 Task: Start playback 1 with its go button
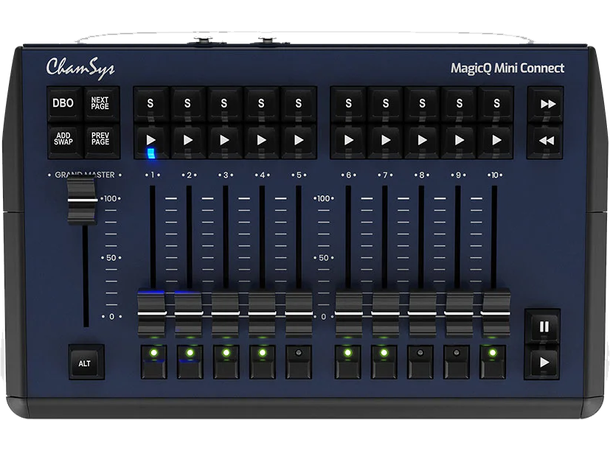point(151,140)
